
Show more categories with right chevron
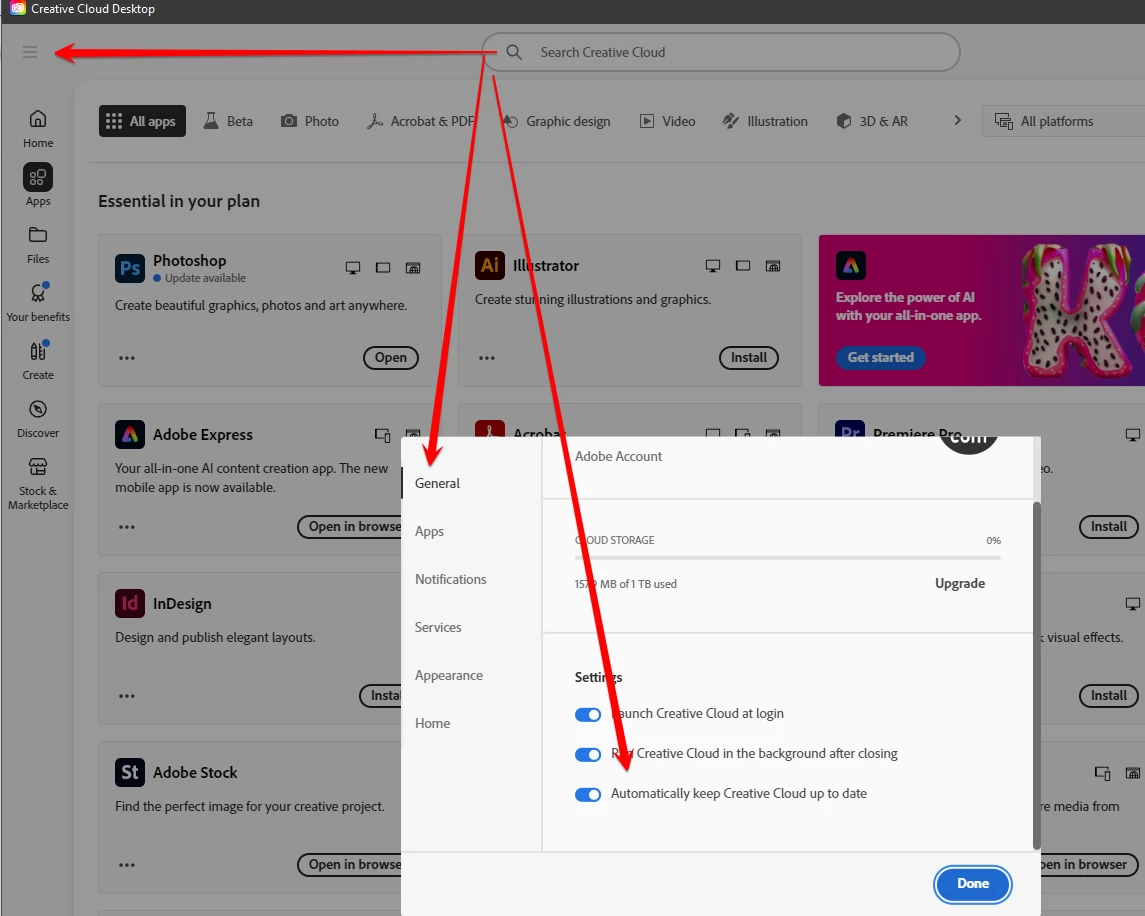click(x=957, y=121)
